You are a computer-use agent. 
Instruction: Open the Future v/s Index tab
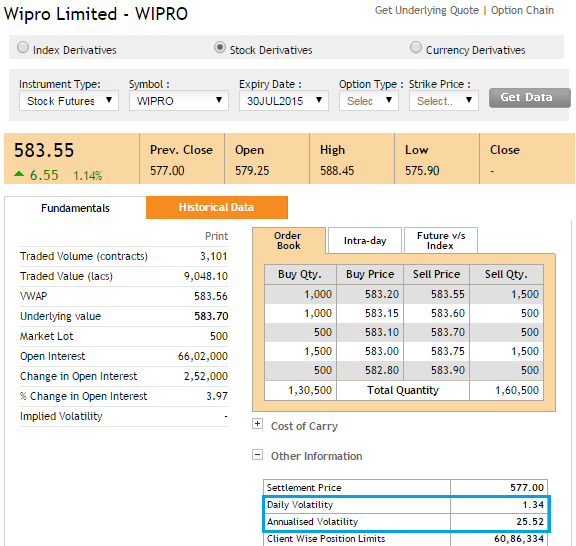(x=441, y=241)
